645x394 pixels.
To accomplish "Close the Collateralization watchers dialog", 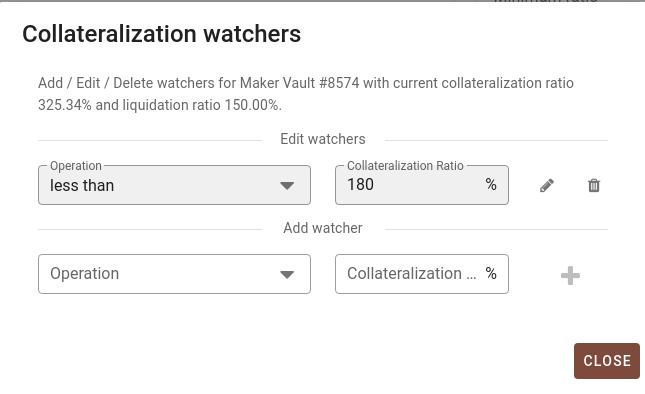I will click(607, 361).
